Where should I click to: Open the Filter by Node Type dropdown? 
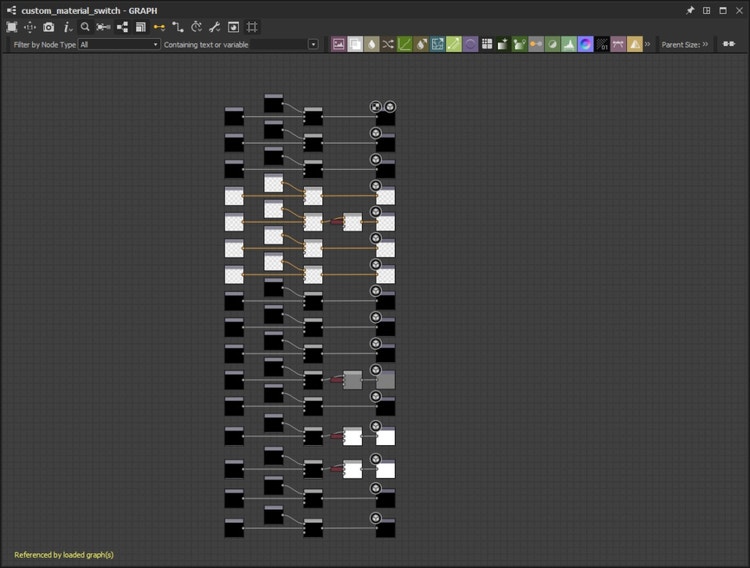pos(119,45)
